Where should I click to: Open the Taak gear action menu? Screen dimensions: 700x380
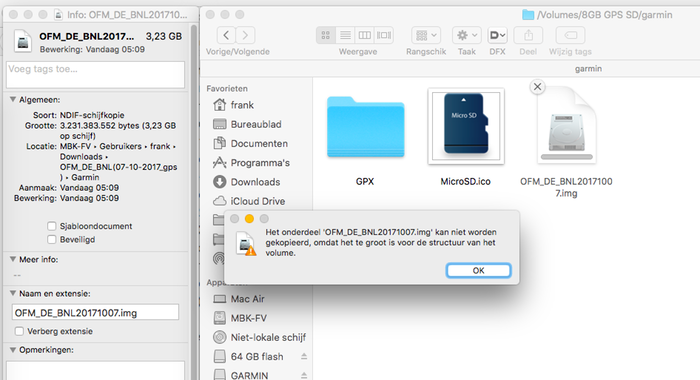click(467, 35)
